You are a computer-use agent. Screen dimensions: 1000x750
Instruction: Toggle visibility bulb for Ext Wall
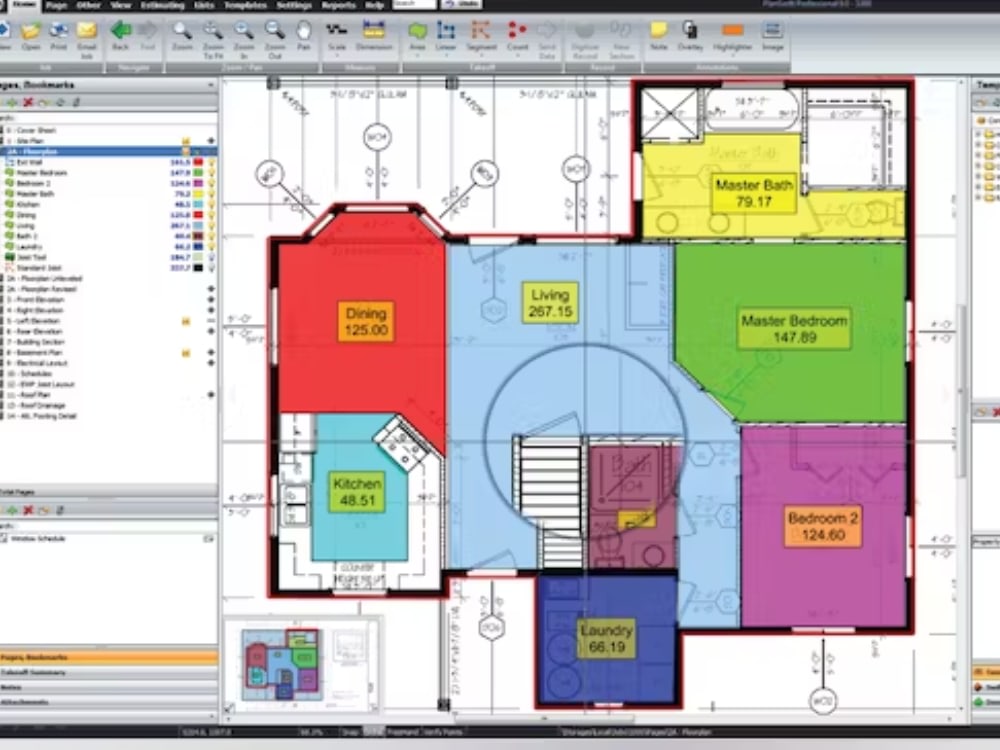coord(211,162)
